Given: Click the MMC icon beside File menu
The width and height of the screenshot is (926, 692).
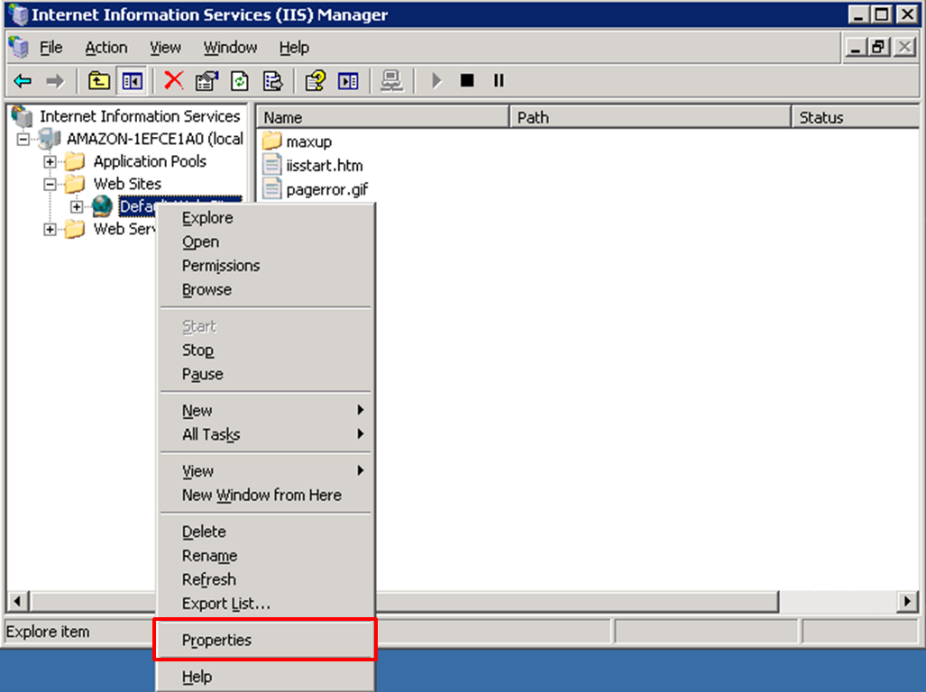Looking at the screenshot, I should 19,47.
